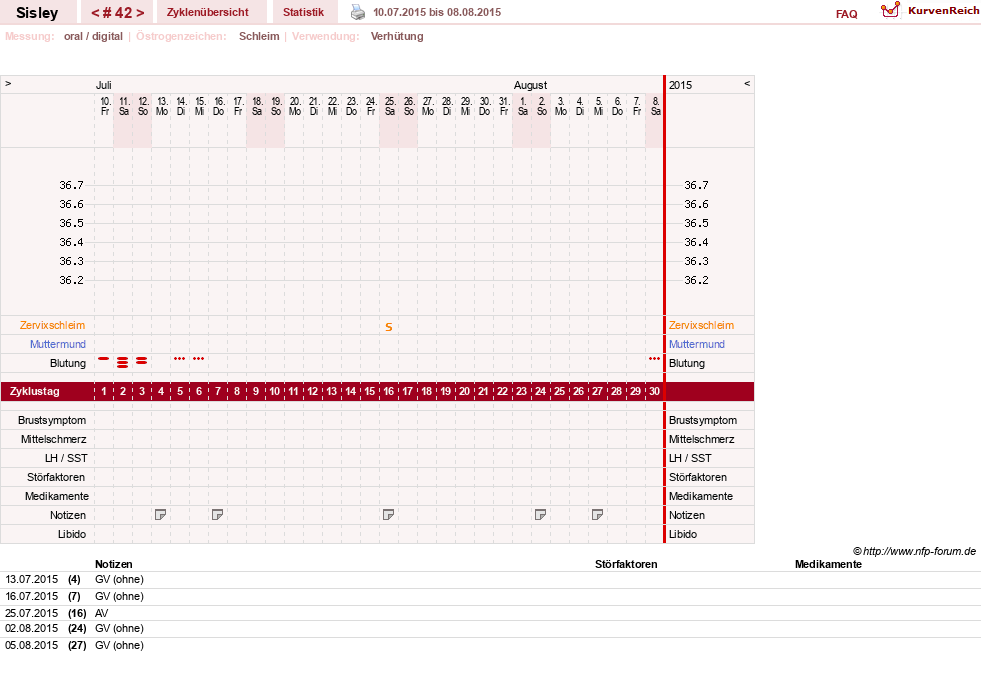
Task: Click heavy bleeding mark on day 2
Action: [123, 362]
